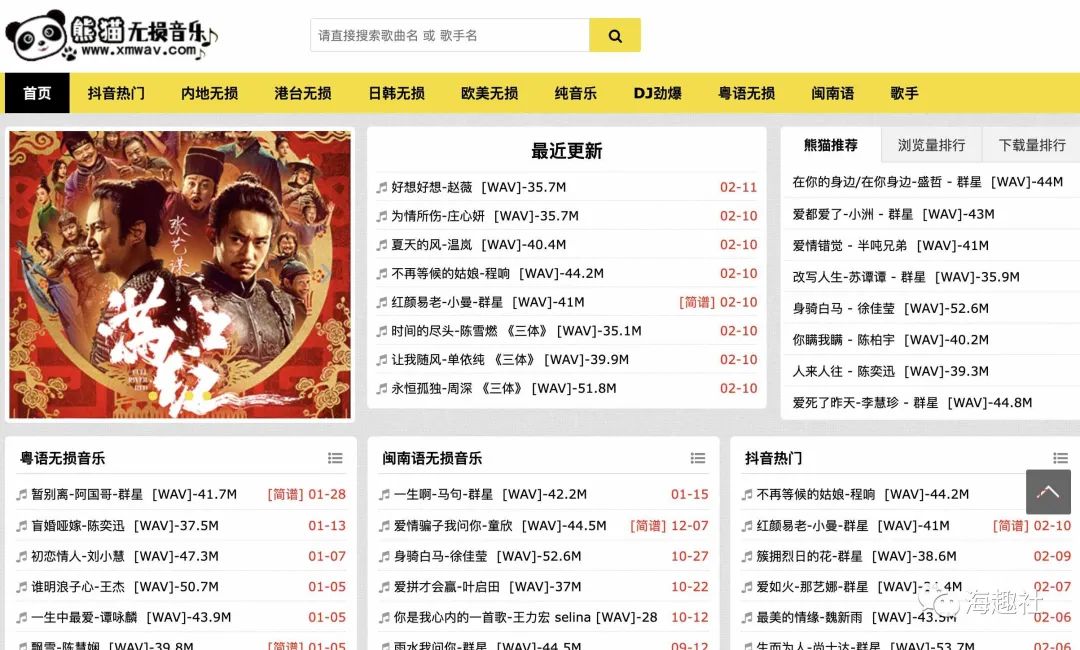Click music note icon beside 好想好想-赵薇
1080x650 pixels.
tap(382, 187)
